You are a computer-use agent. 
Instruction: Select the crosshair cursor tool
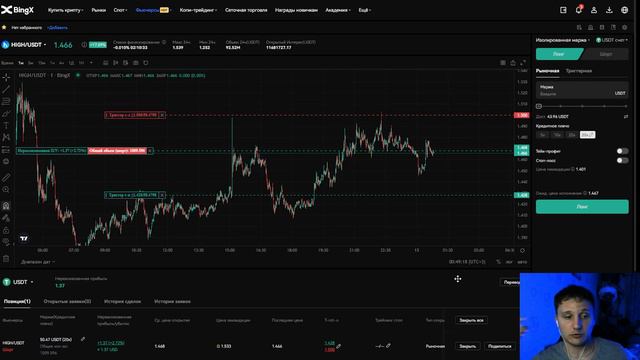(6, 77)
